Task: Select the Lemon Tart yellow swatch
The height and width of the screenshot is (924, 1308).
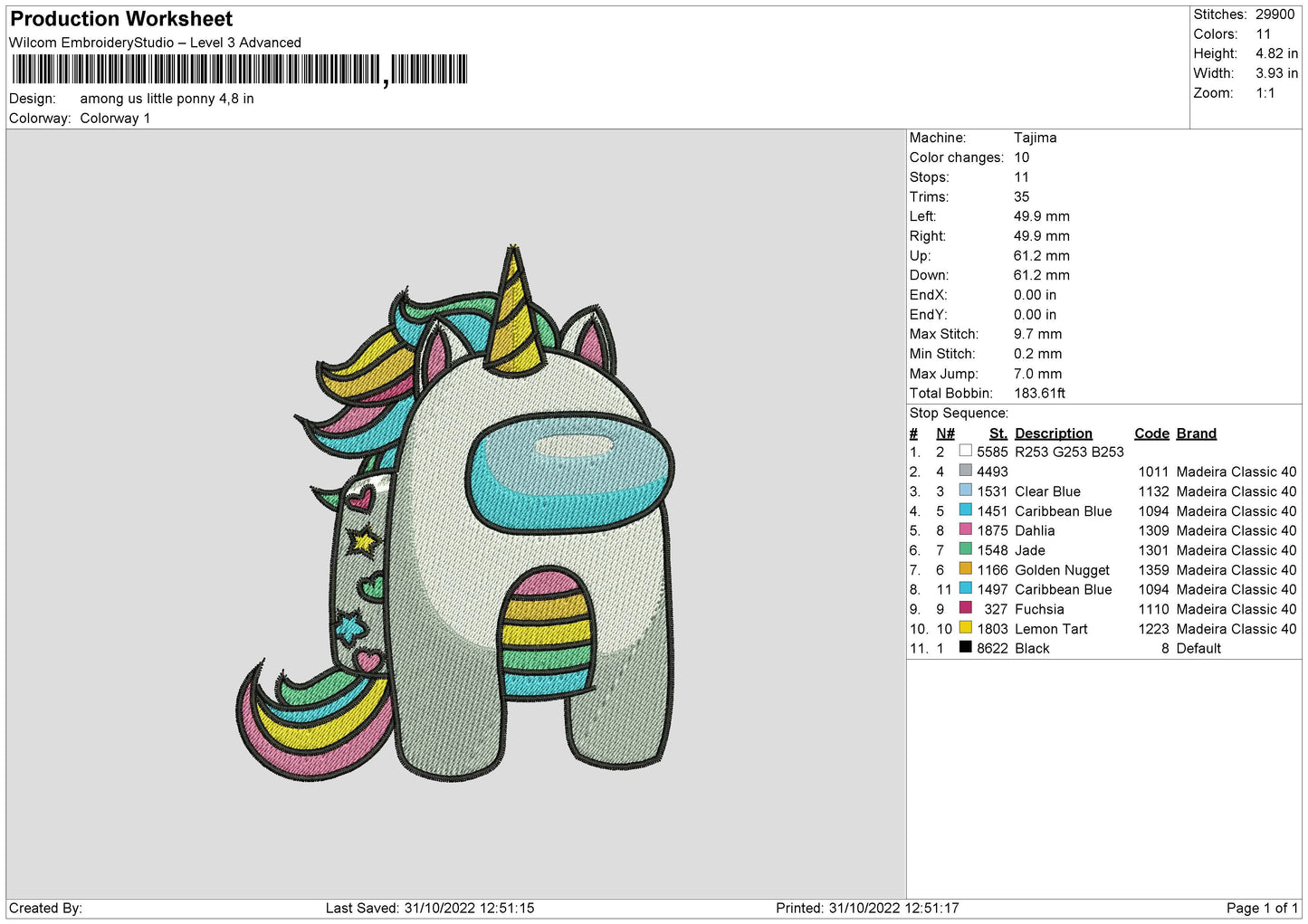Action: point(965,628)
